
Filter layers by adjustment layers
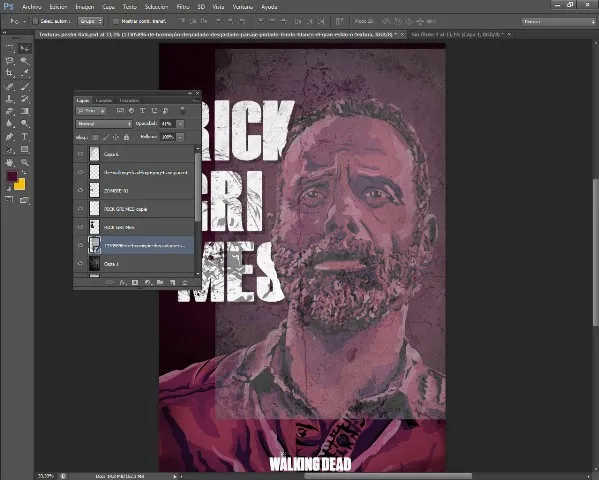click(x=131, y=111)
